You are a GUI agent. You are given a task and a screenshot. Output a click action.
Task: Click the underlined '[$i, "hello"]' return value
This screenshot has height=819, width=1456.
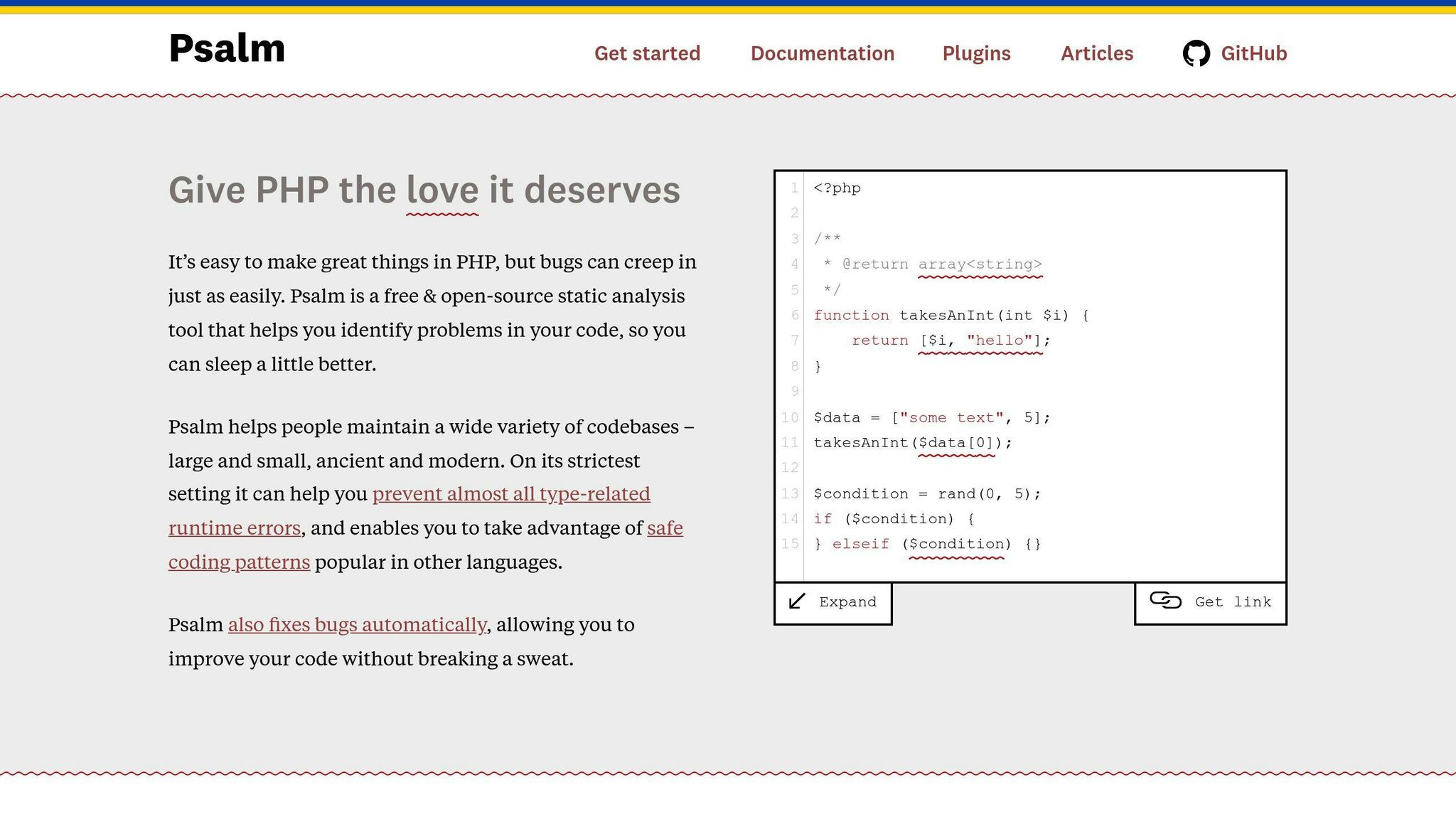[980, 341]
